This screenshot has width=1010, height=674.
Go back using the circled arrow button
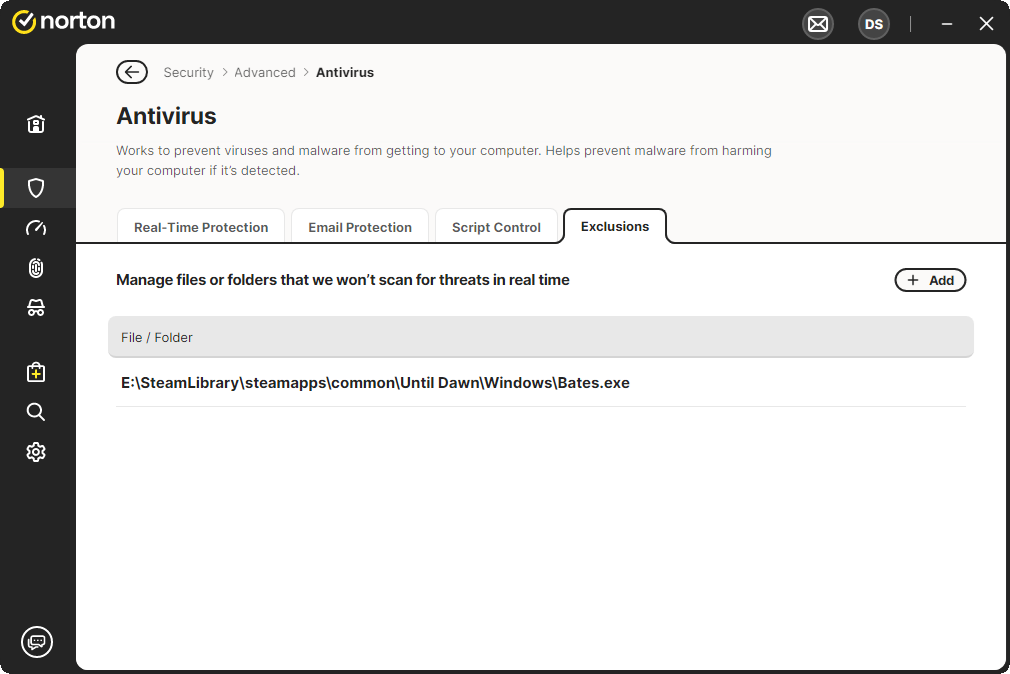pos(132,72)
